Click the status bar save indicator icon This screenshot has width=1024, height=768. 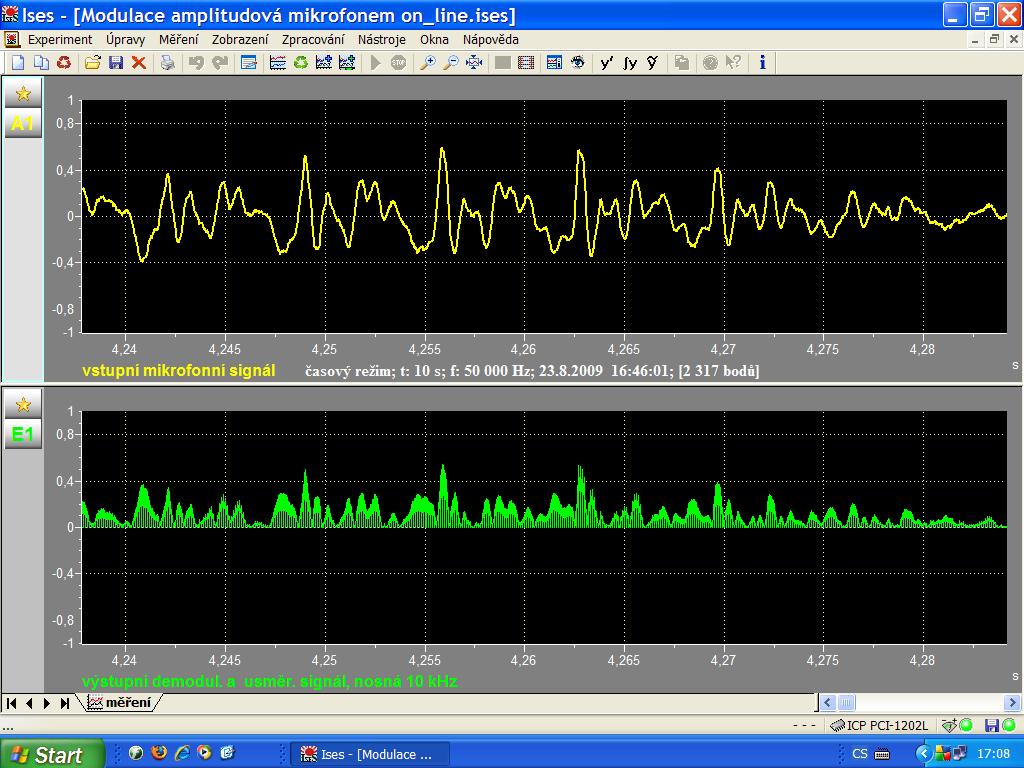point(991,726)
